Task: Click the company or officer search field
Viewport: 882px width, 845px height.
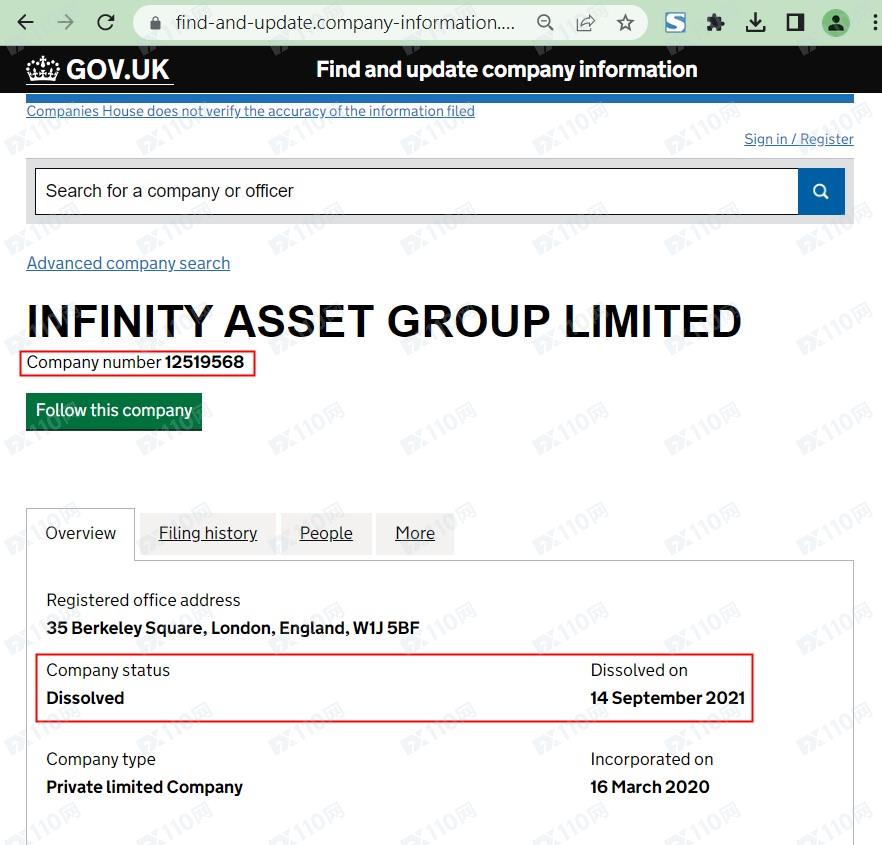Action: (x=416, y=191)
